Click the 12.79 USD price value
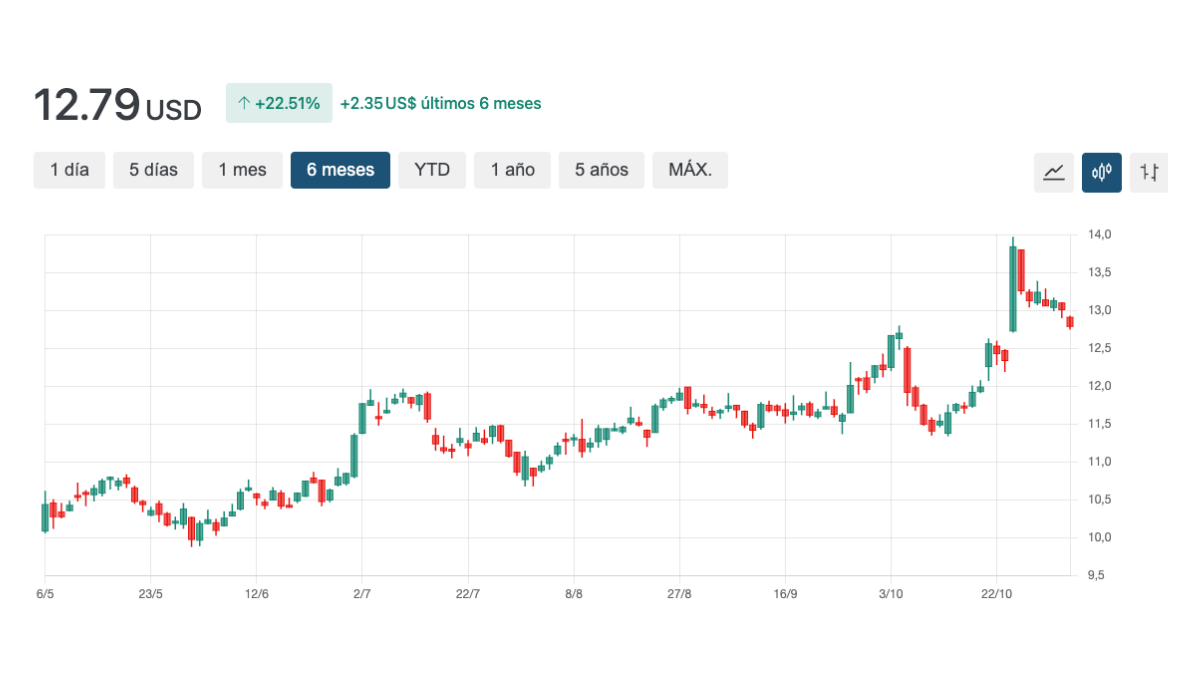The width and height of the screenshot is (1200, 675). pos(117,105)
